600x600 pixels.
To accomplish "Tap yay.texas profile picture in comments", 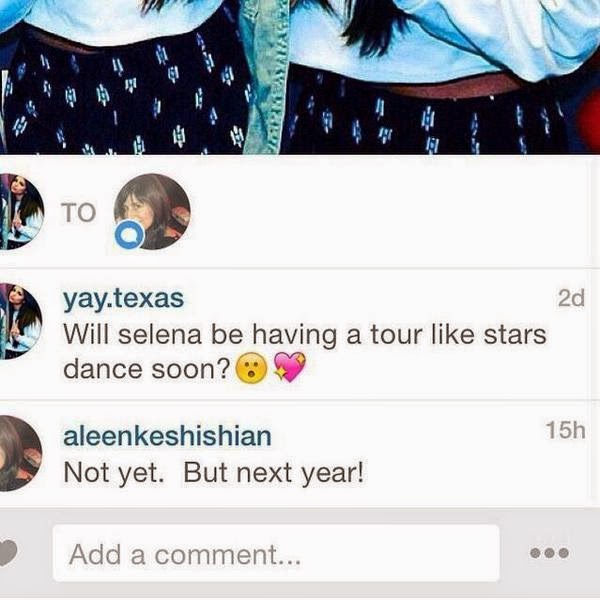I will [20, 322].
